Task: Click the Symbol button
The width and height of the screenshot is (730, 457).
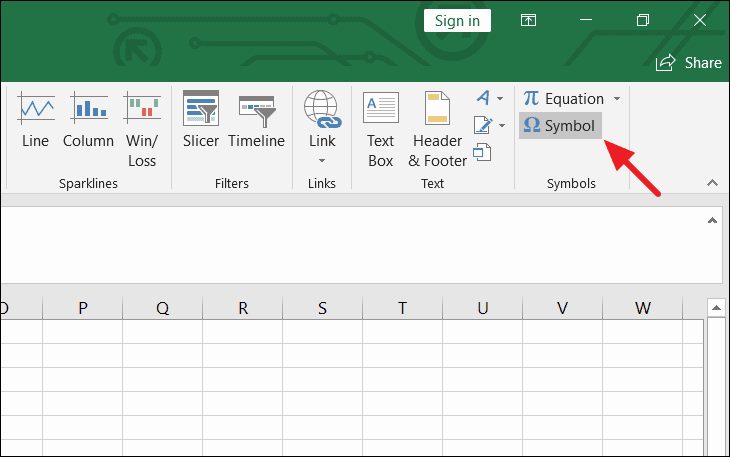Action: (560, 126)
